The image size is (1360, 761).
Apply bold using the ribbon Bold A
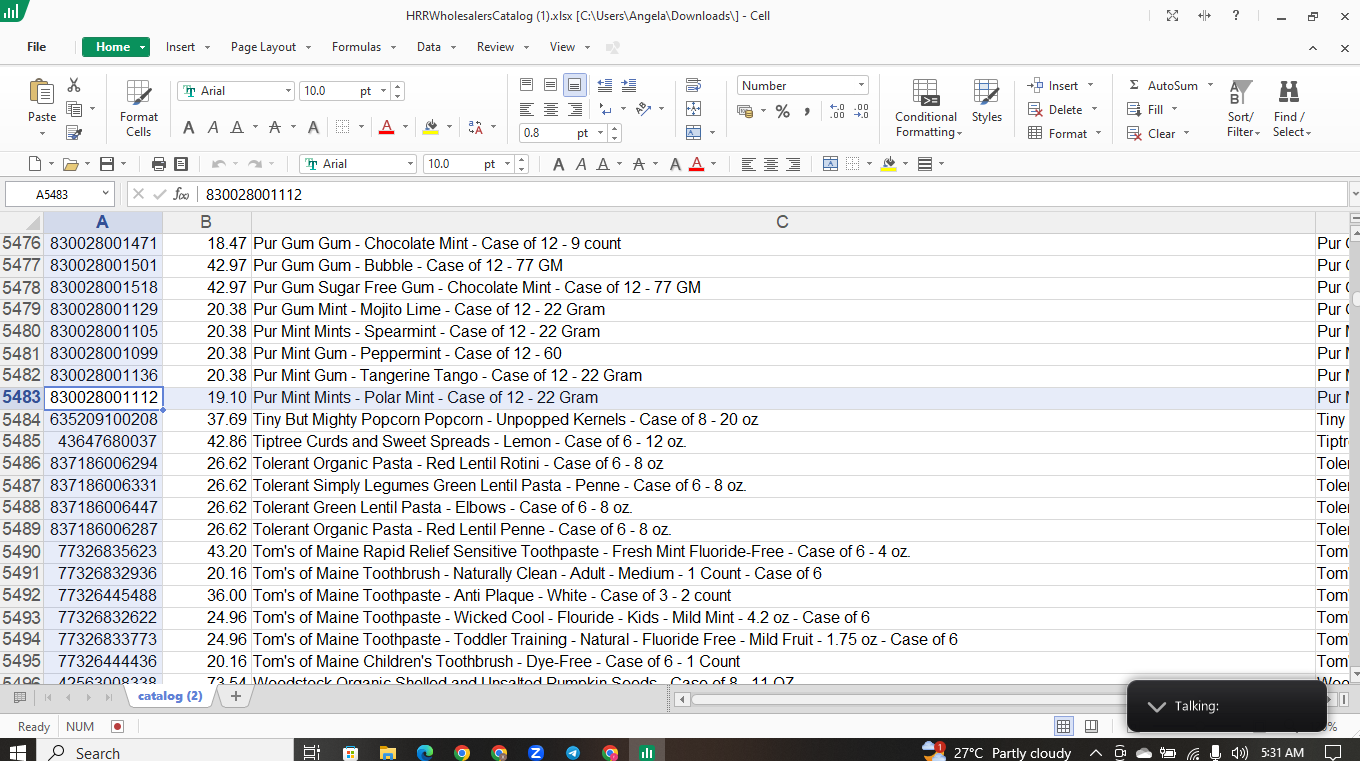point(189,127)
